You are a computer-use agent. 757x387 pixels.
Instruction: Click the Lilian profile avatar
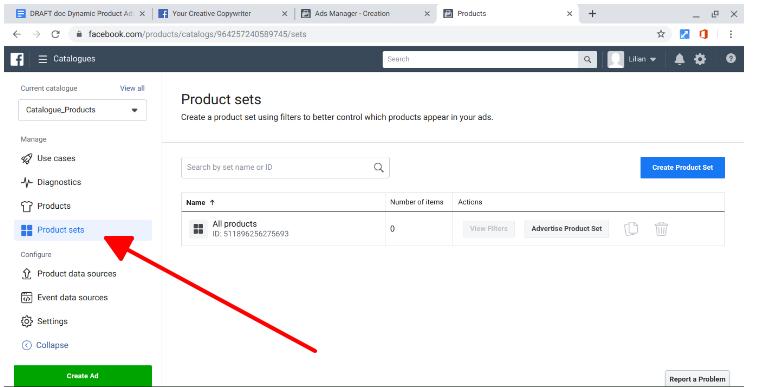coord(616,59)
